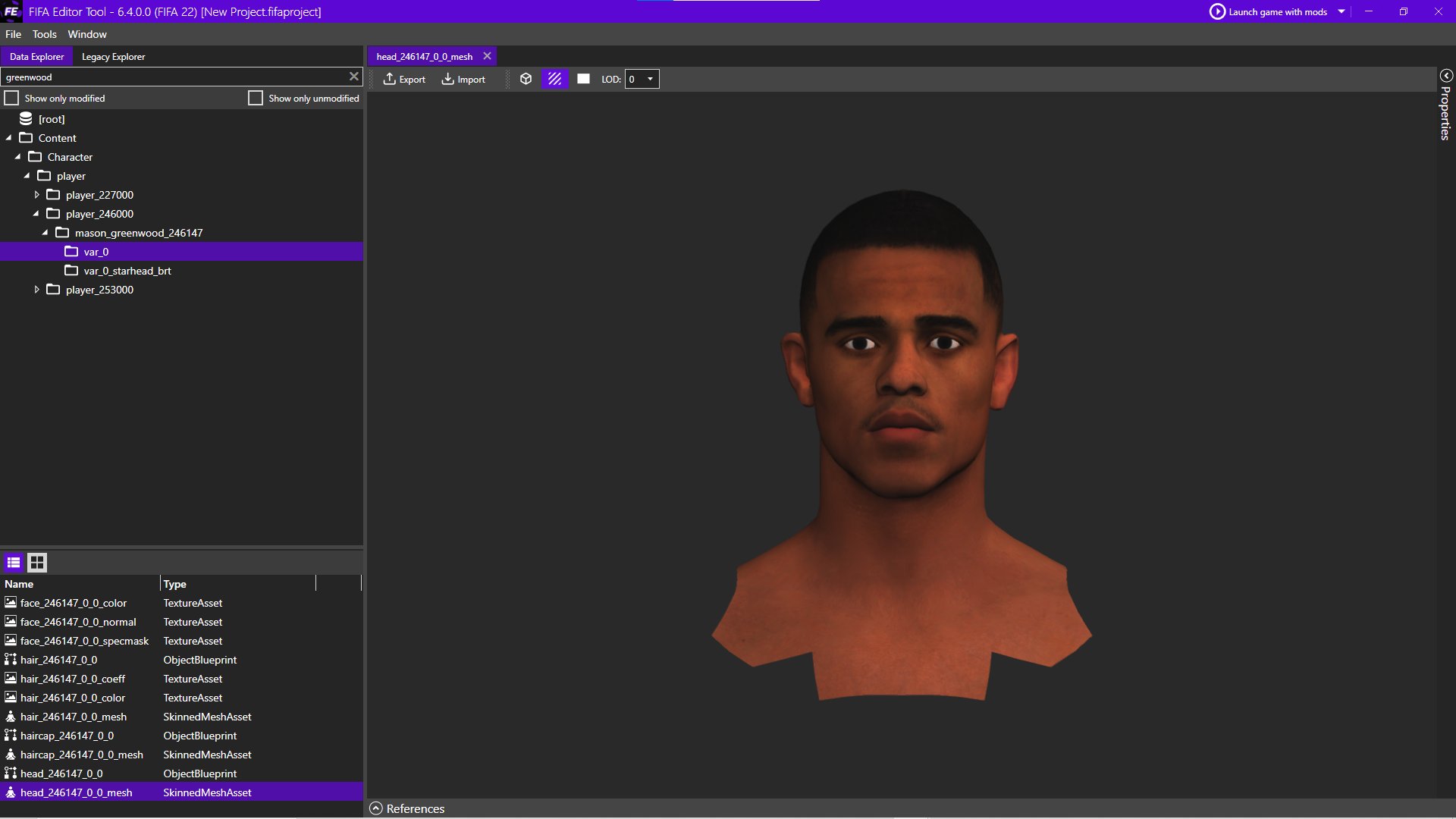Screen dimensions: 1456x819
Task: Click the Import button for mesh
Action: pos(463,79)
